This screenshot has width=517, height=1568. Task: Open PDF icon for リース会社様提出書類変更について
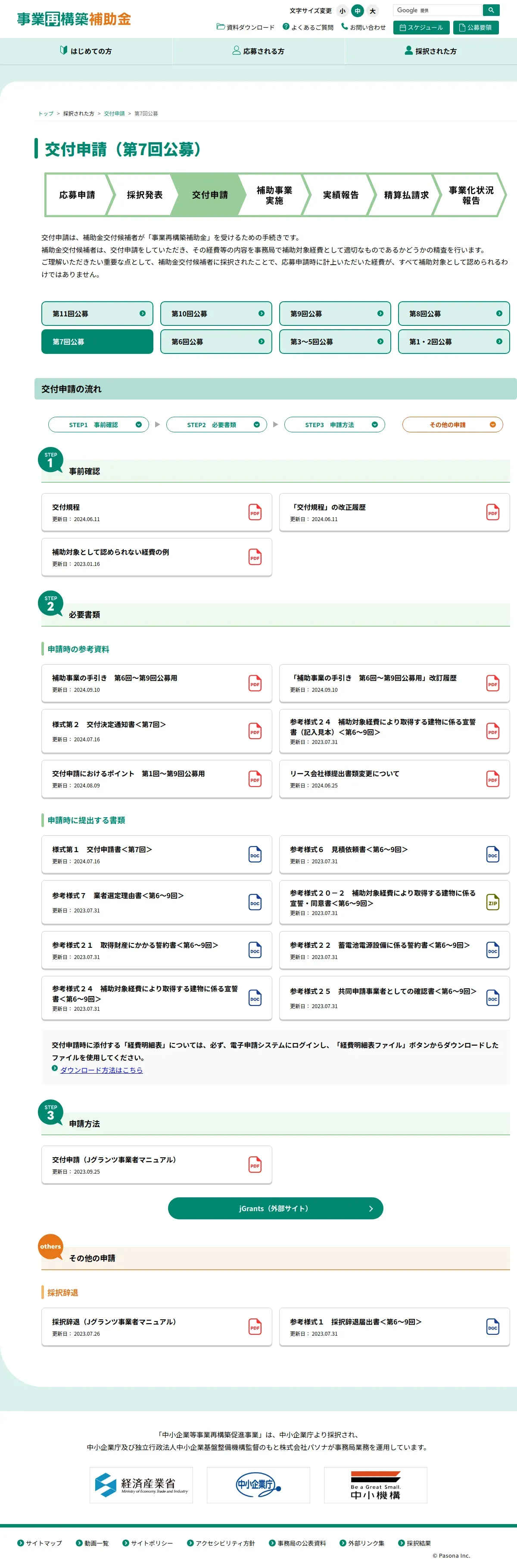(493, 778)
